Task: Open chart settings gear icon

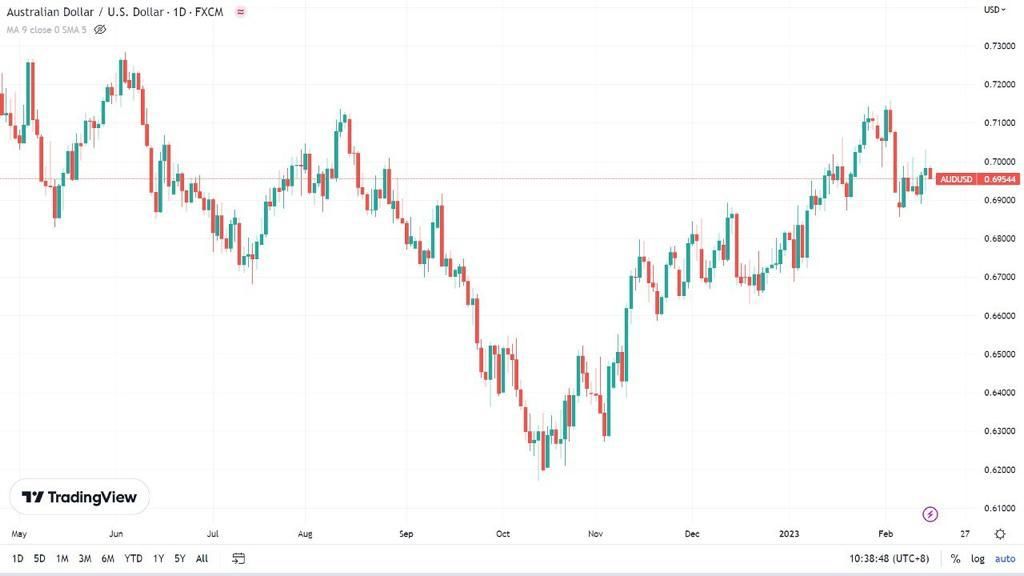Action: pyautogui.click(x=1000, y=534)
